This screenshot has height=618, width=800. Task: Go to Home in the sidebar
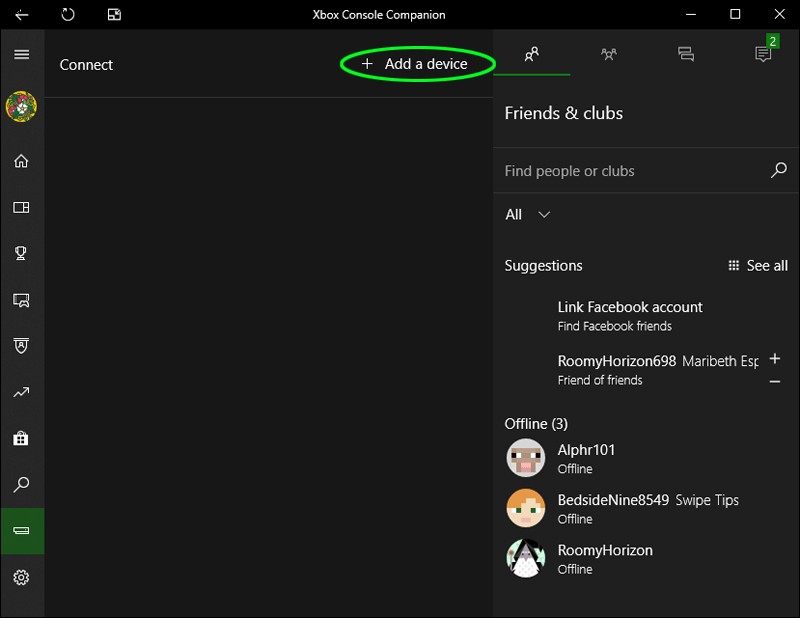click(21, 161)
